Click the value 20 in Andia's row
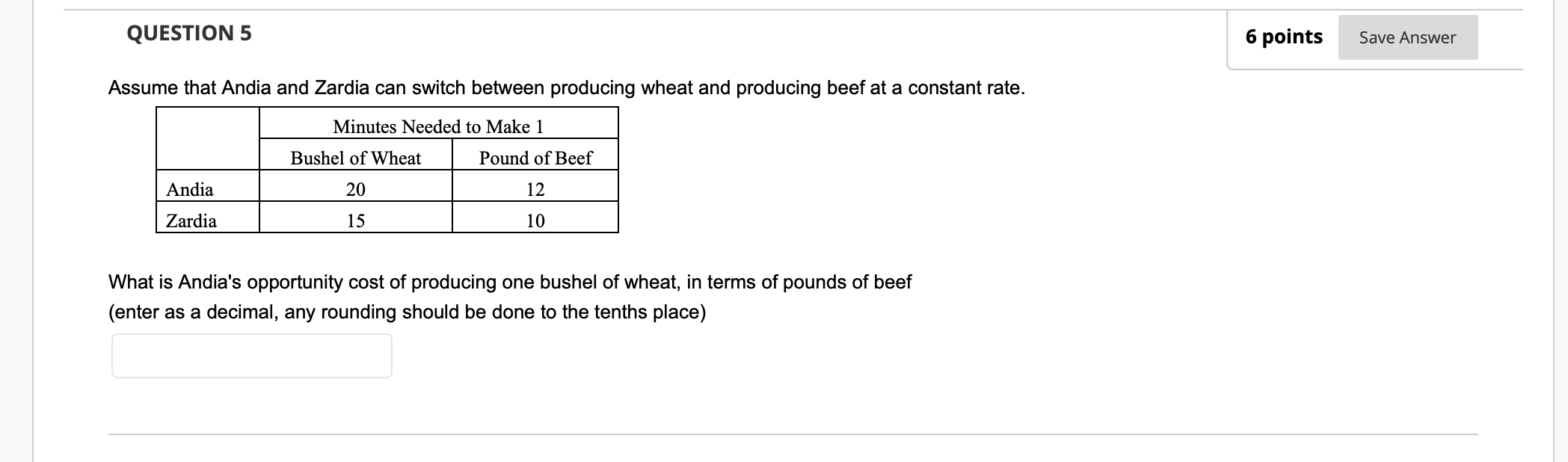1568x462 pixels. coord(355,189)
